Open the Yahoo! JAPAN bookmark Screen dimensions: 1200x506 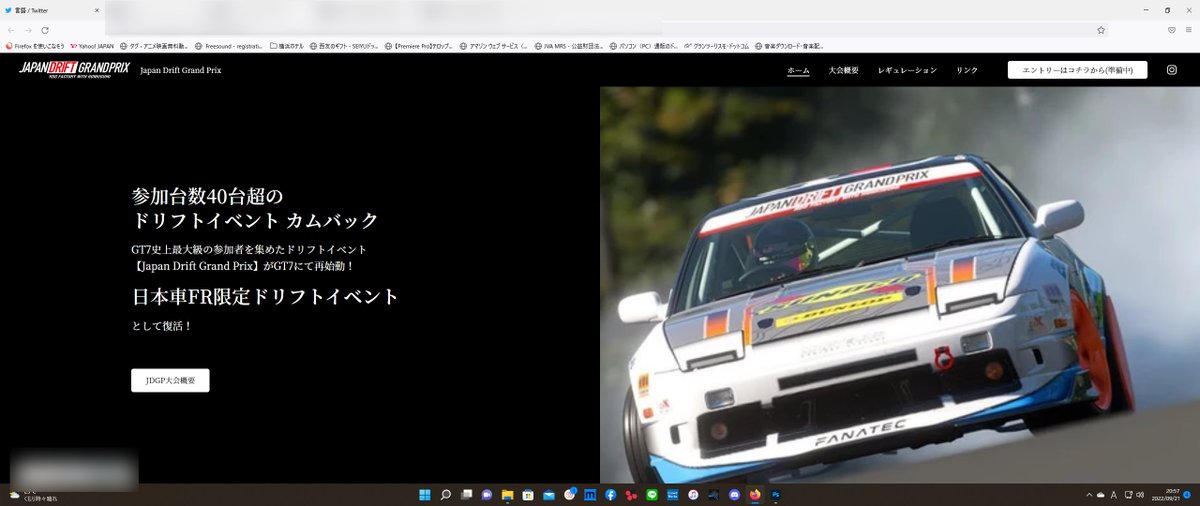92,45
